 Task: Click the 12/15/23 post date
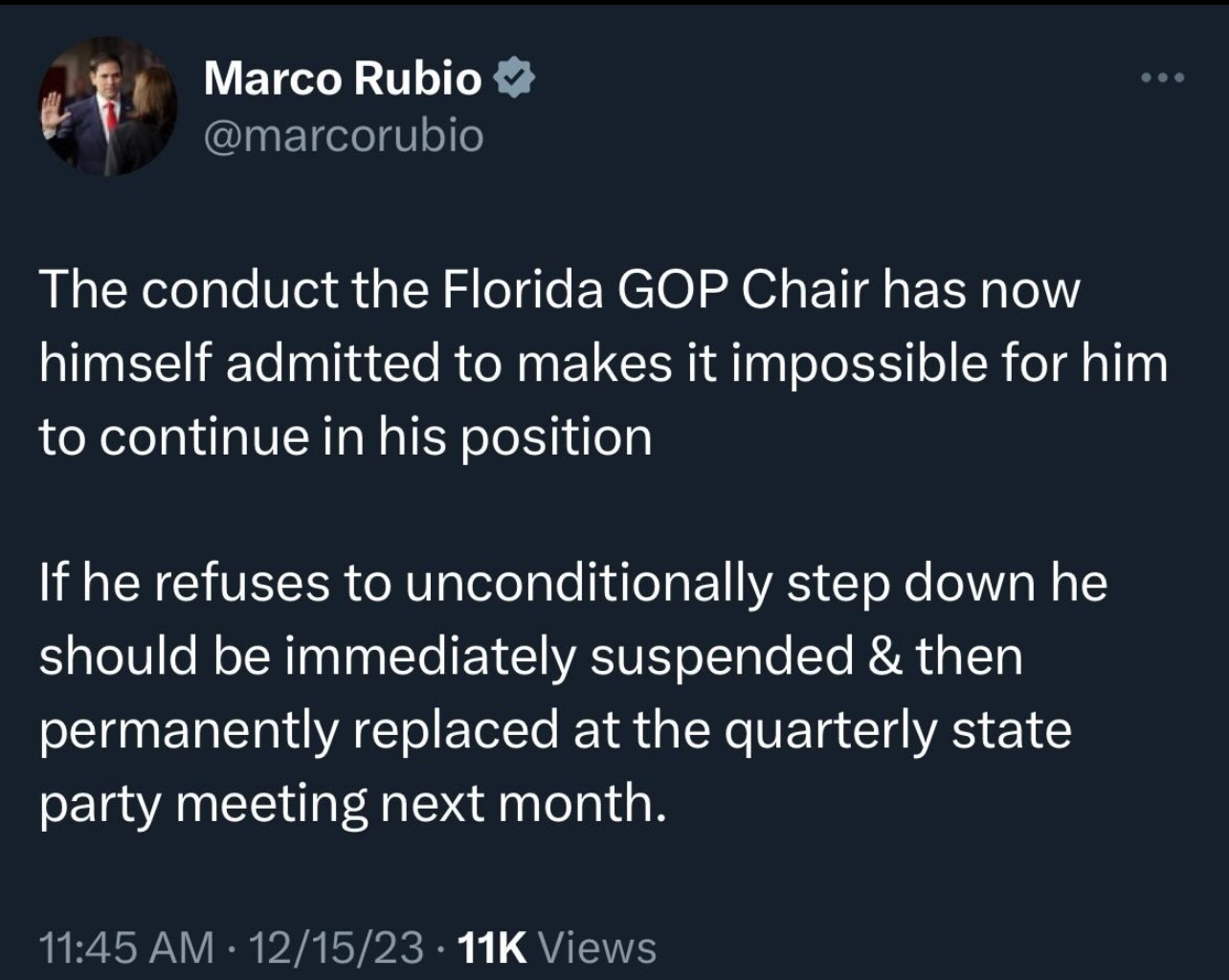click(336, 947)
